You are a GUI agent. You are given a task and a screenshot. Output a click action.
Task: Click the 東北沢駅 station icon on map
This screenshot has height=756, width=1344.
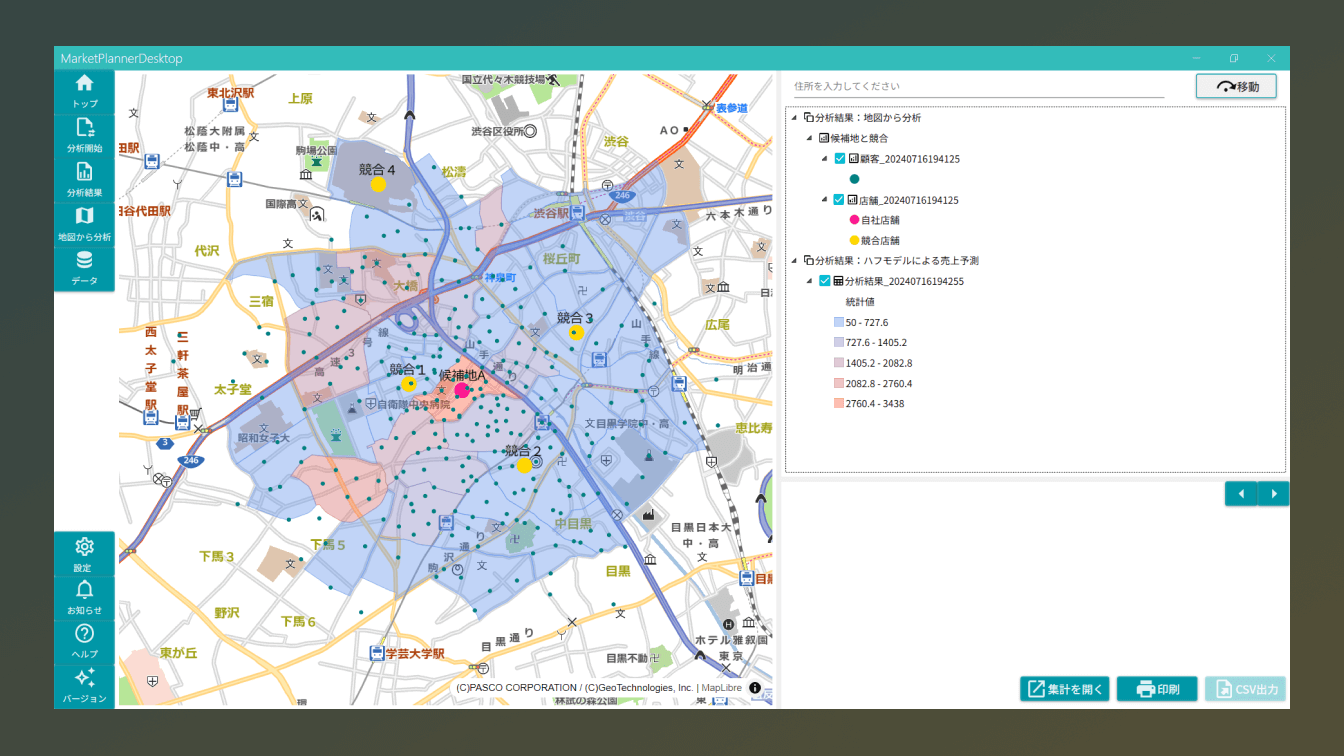[231, 105]
